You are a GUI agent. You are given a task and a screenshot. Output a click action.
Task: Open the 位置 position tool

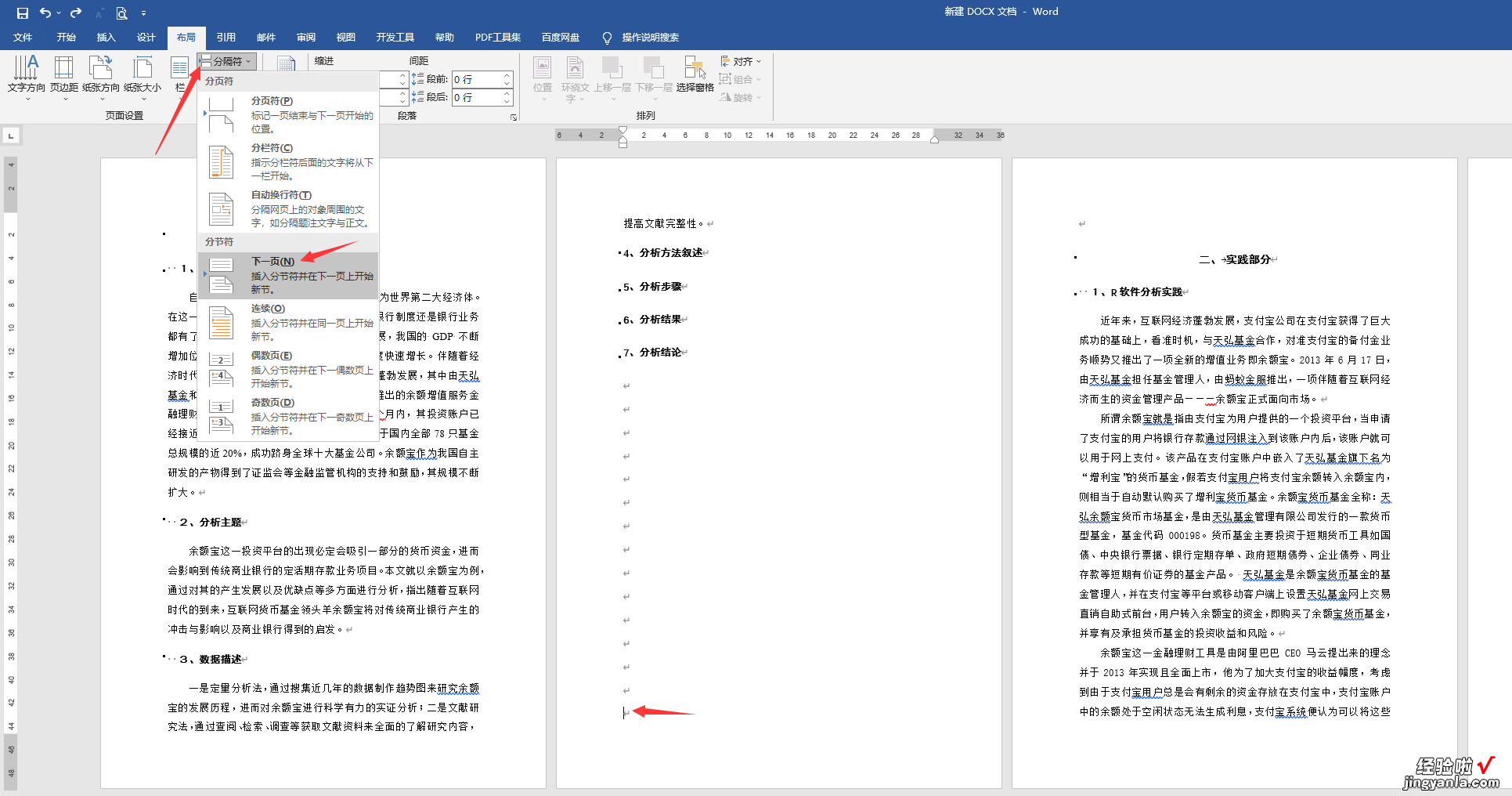(x=543, y=78)
